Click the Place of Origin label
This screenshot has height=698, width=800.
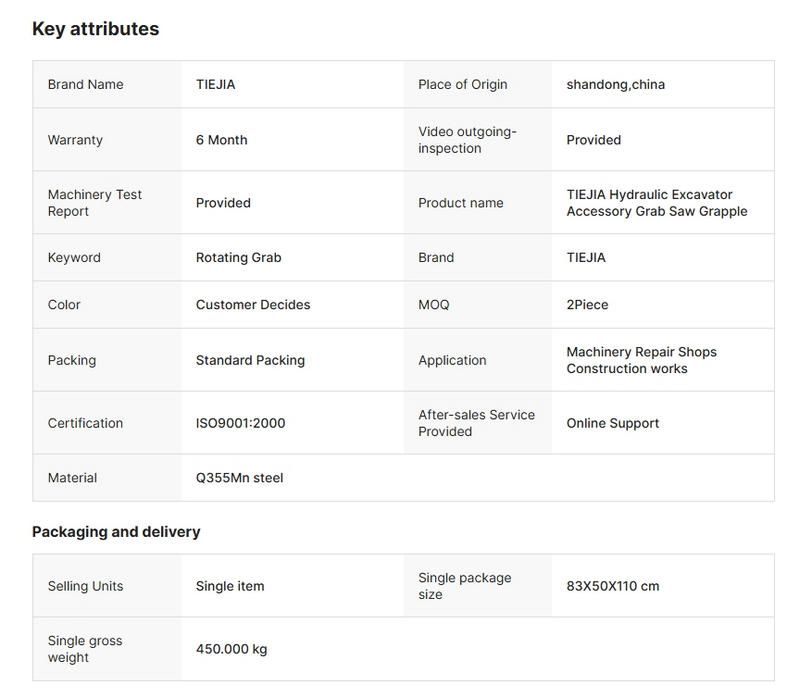tap(462, 85)
